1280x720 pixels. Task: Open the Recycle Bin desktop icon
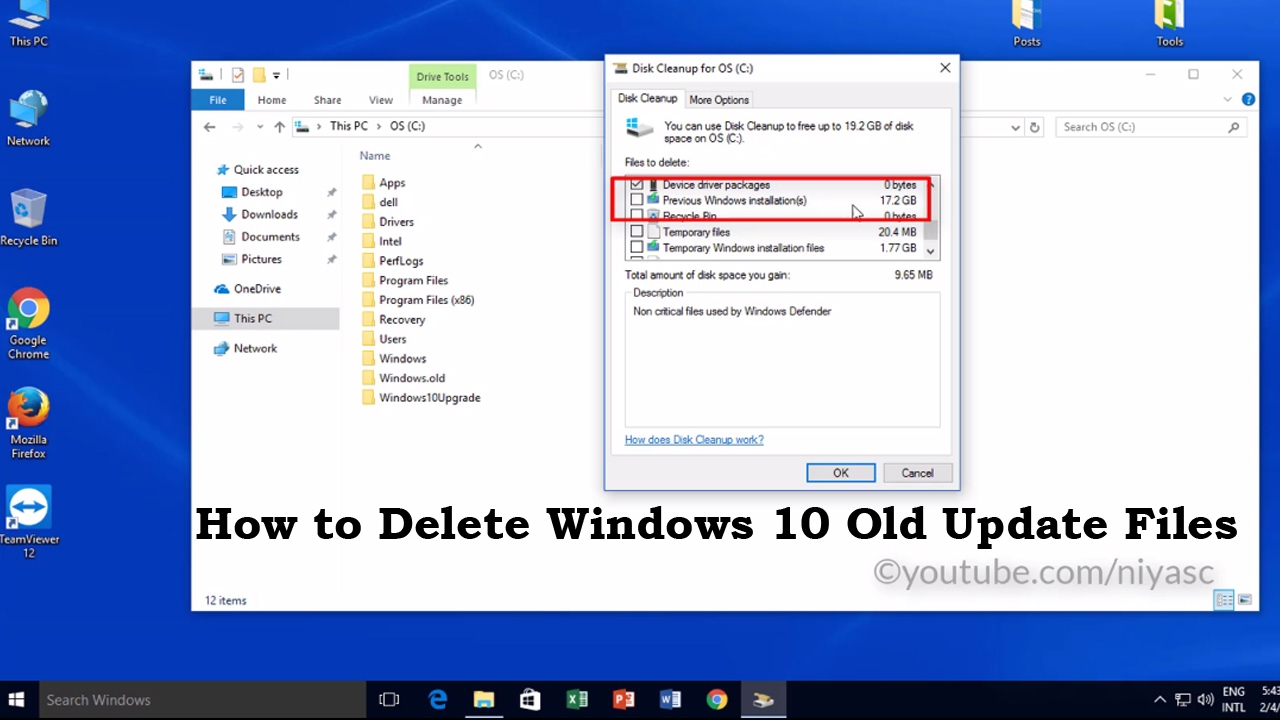(28, 218)
